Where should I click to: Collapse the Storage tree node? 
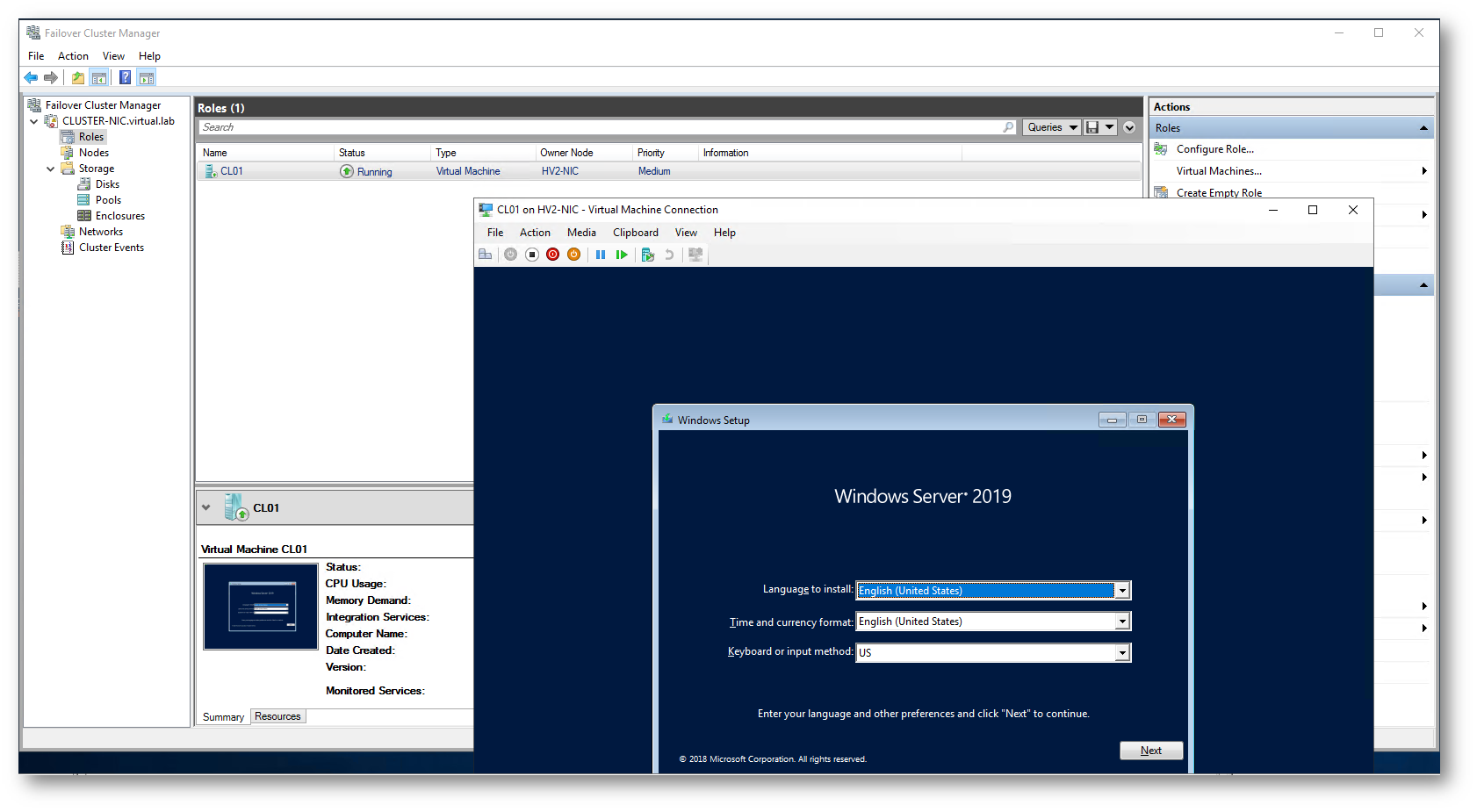[51, 169]
